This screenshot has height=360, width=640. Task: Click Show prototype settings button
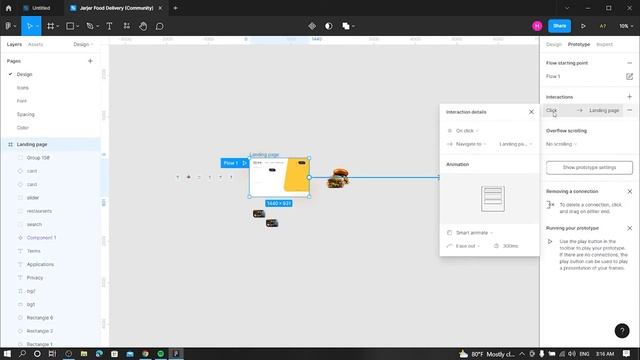coord(589,168)
